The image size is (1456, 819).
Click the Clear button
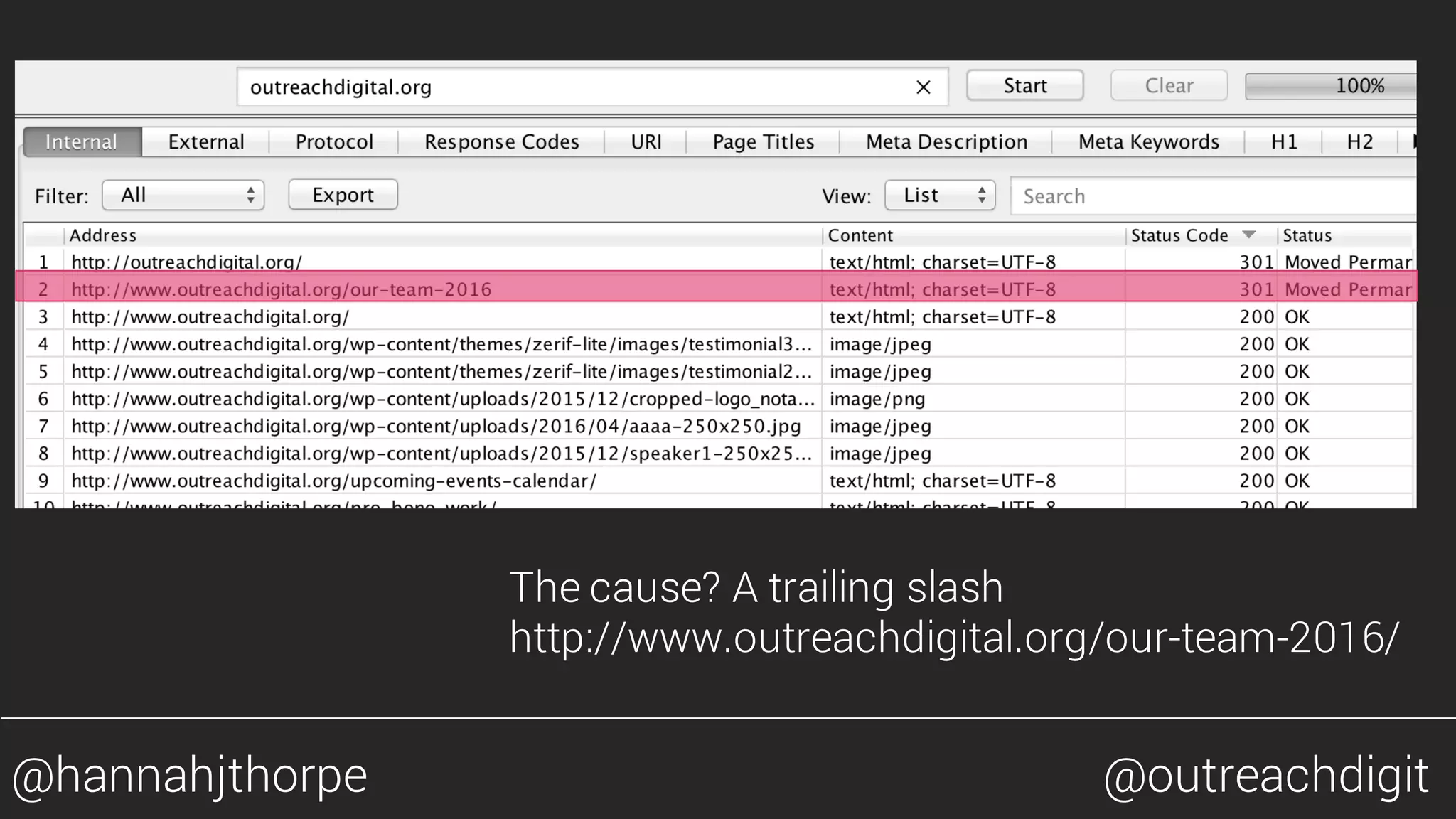click(1169, 85)
